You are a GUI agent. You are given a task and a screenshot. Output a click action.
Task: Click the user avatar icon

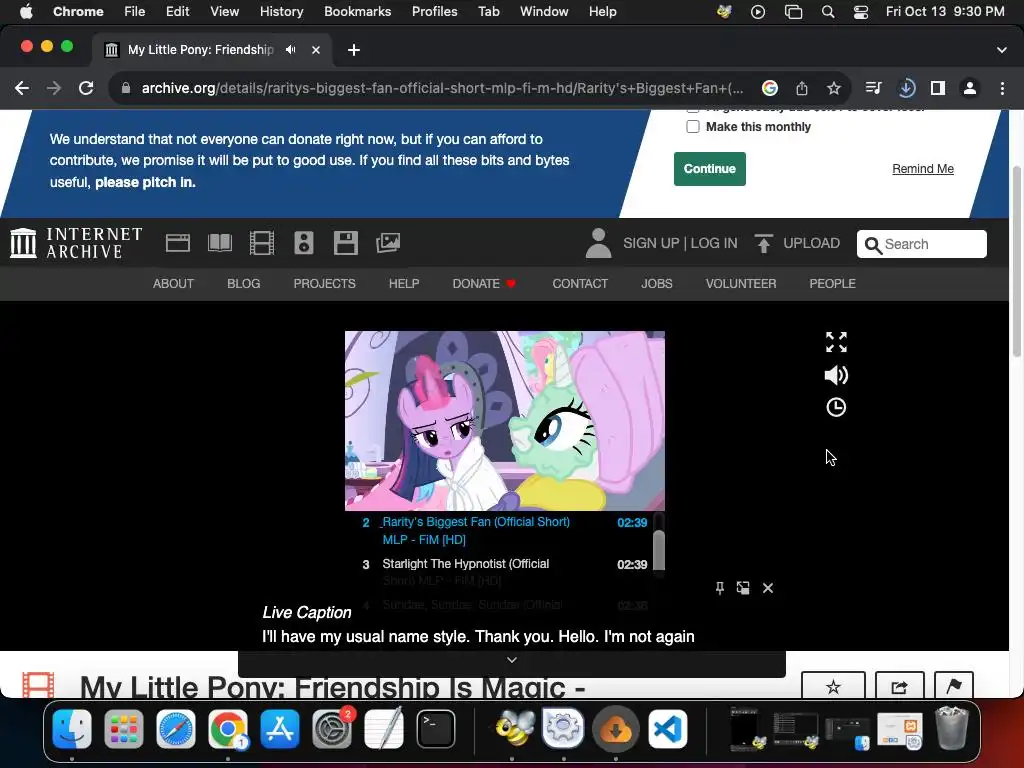tap(598, 243)
